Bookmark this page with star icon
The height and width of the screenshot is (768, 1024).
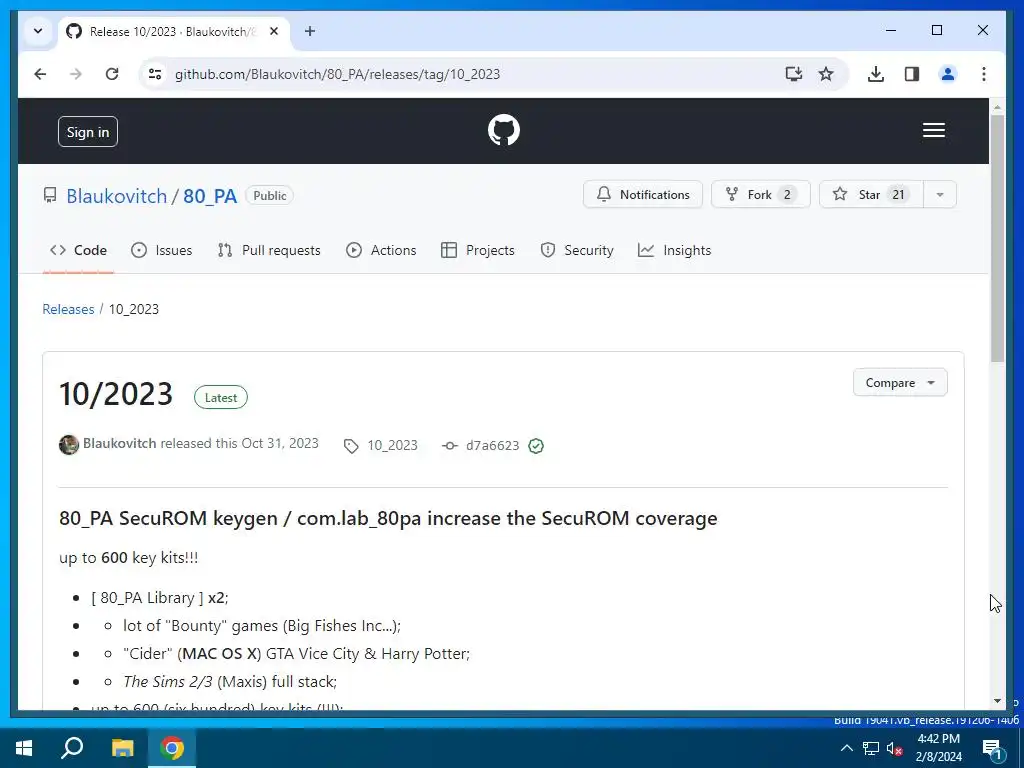[x=826, y=74]
